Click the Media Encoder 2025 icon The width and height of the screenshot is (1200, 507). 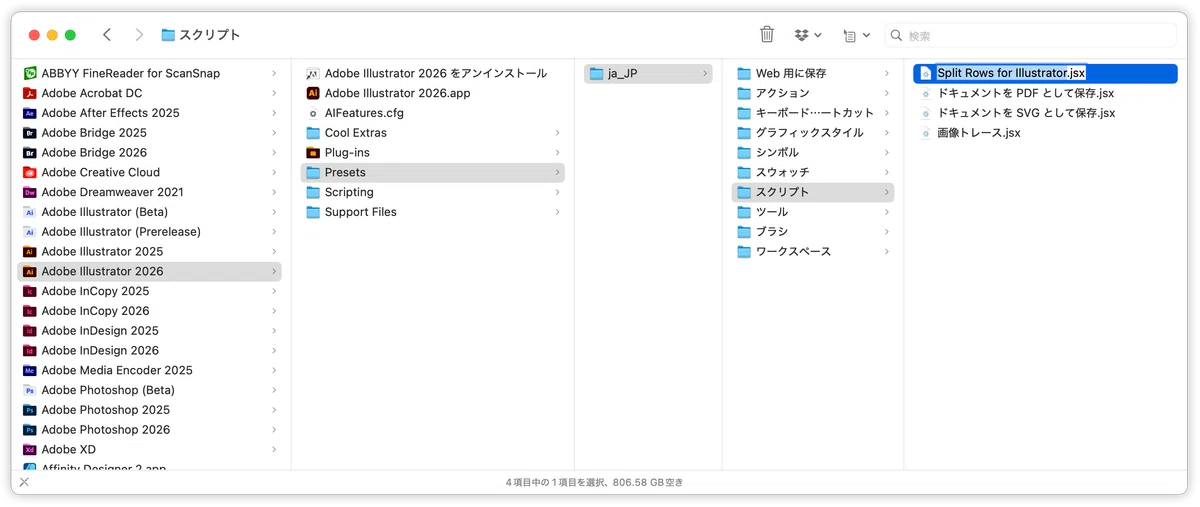click(30, 370)
